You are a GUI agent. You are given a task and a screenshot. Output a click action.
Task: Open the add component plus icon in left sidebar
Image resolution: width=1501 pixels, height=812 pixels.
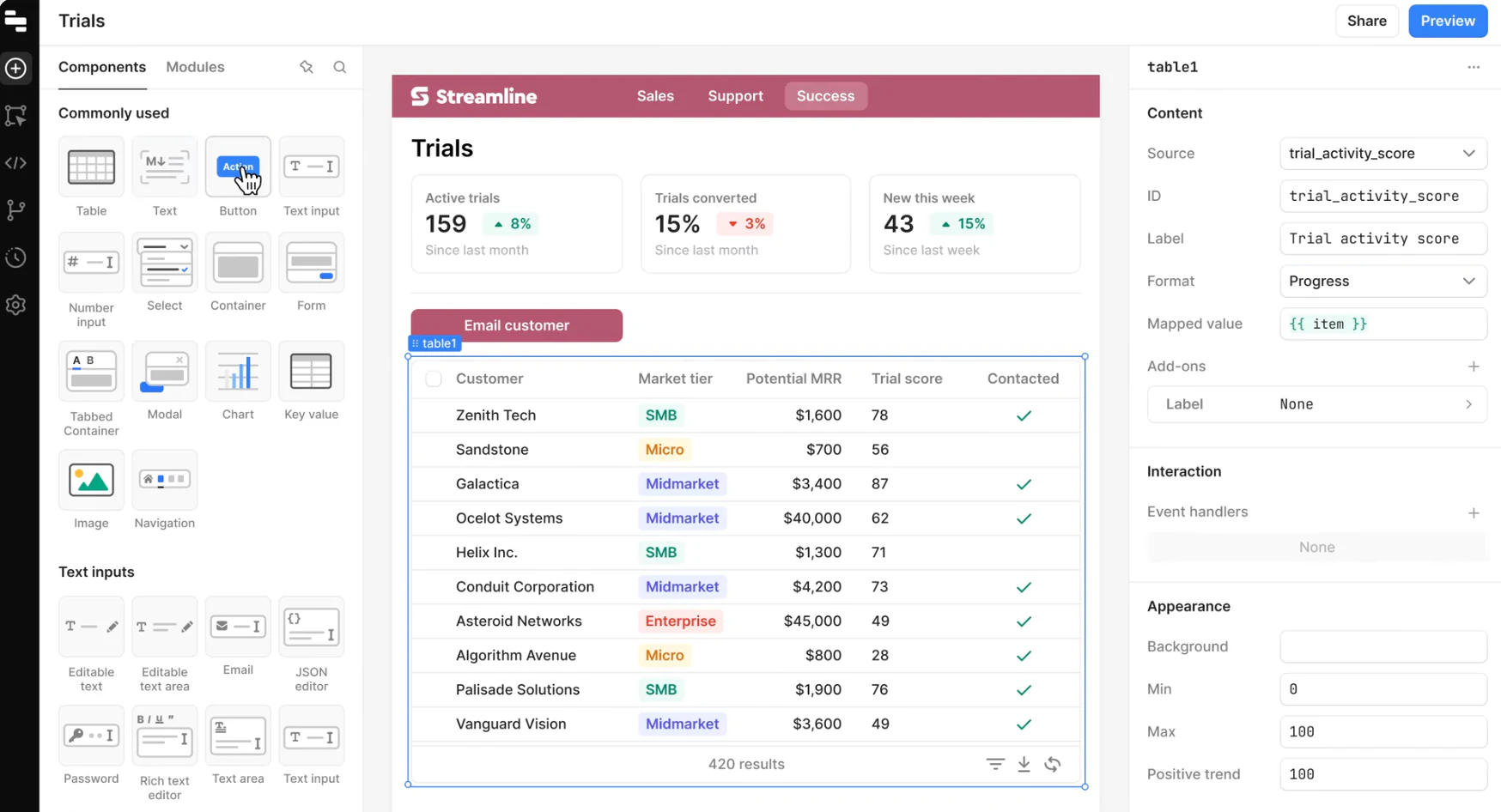16,69
